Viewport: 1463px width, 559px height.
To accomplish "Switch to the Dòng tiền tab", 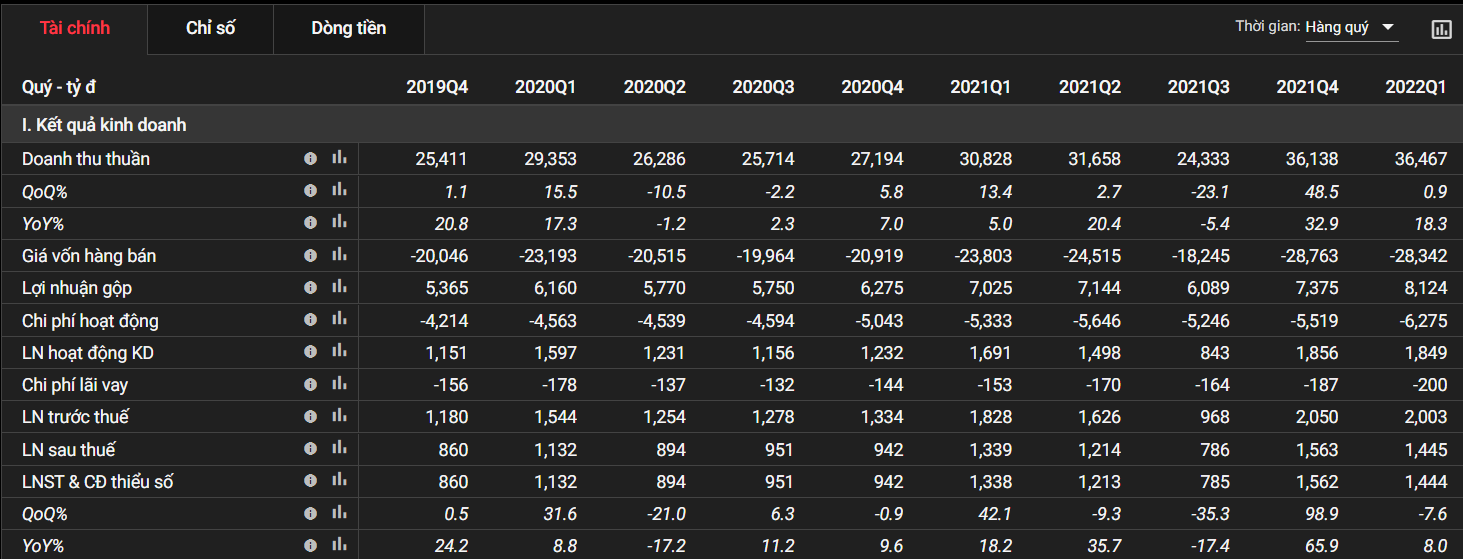I will click(x=348, y=28).
